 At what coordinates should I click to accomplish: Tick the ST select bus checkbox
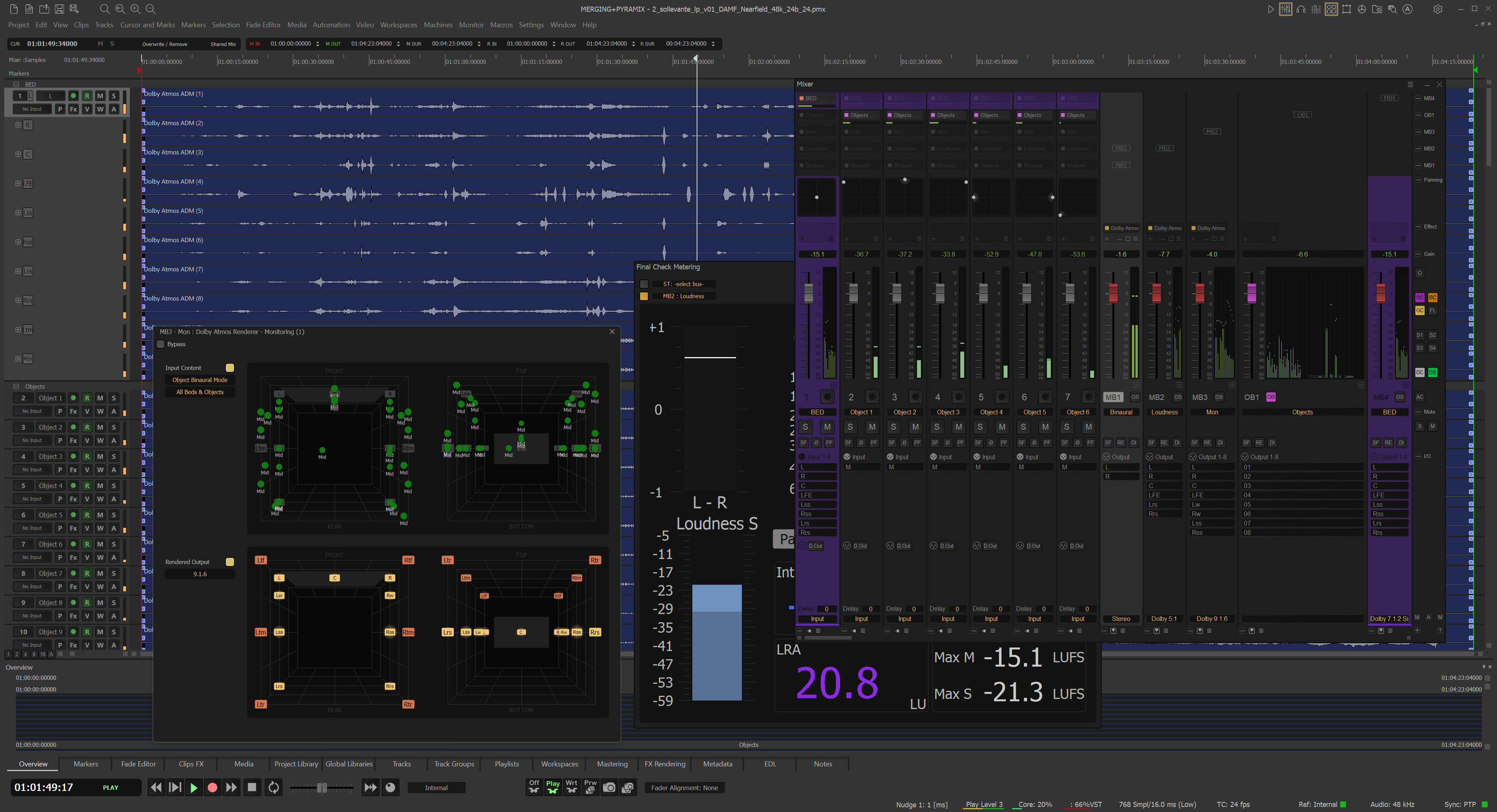coord(644,284)
